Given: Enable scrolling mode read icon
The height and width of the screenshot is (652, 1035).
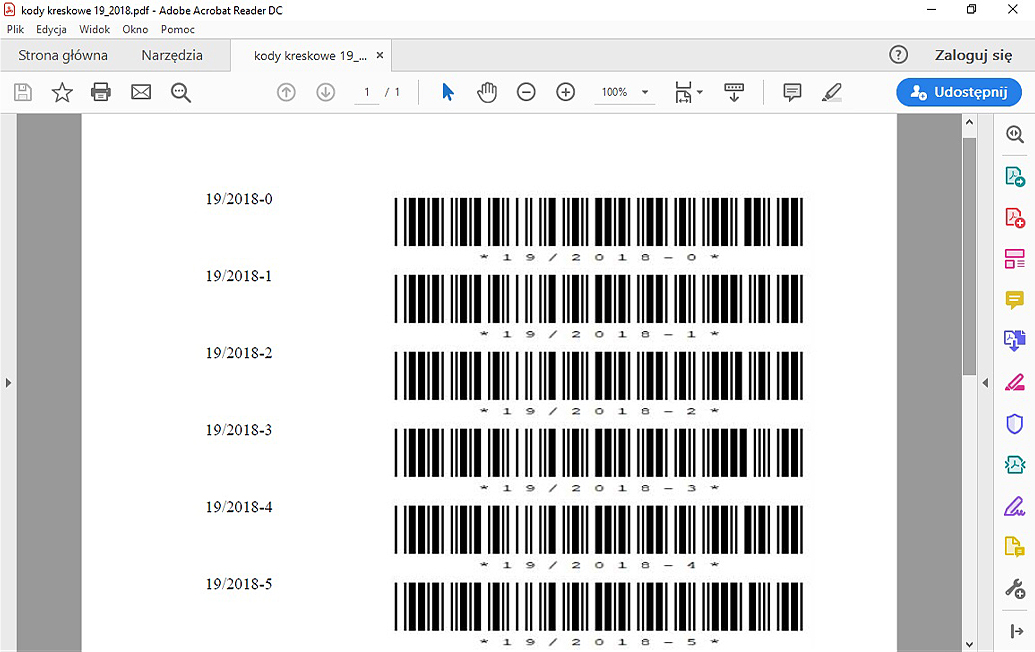Looking at the screenshot, I should [734, 92].
